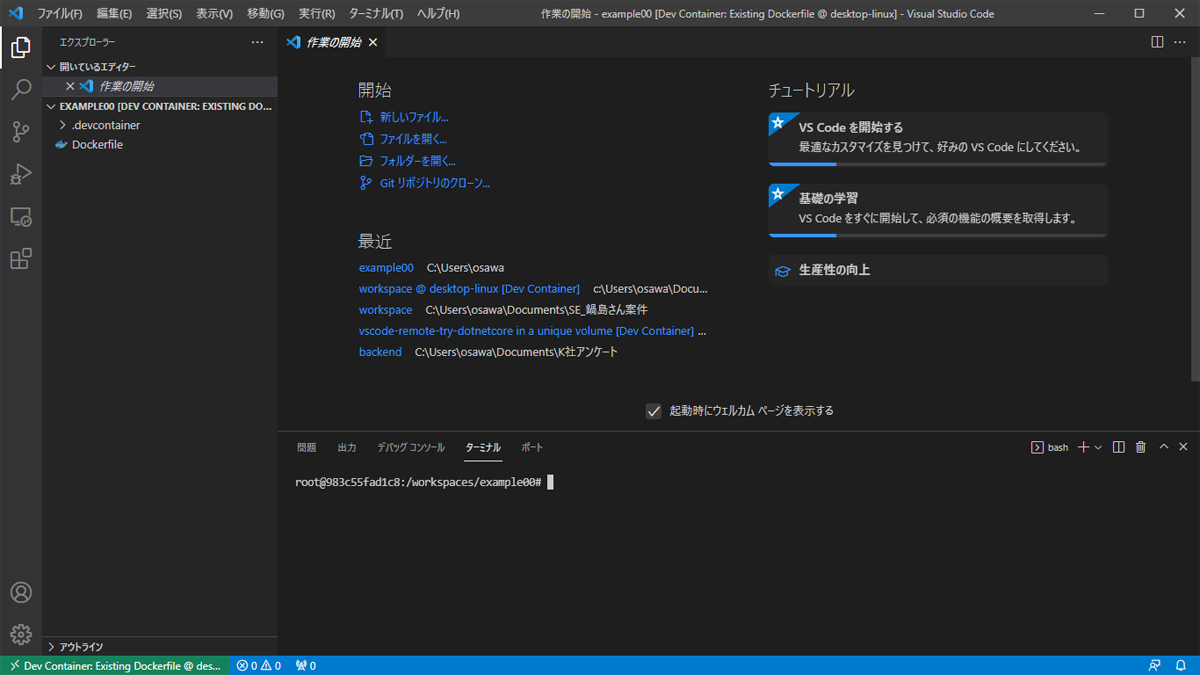Select the 作業の開始 editor tab

tap(331, 43)
